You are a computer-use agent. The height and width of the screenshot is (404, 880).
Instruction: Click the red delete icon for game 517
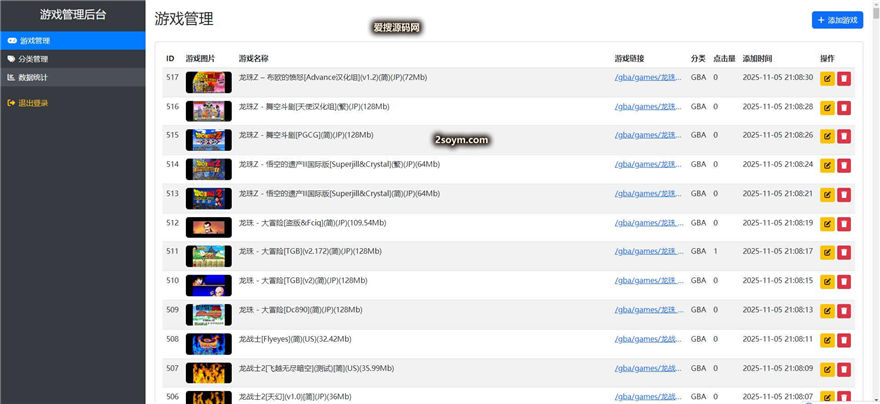844,78
